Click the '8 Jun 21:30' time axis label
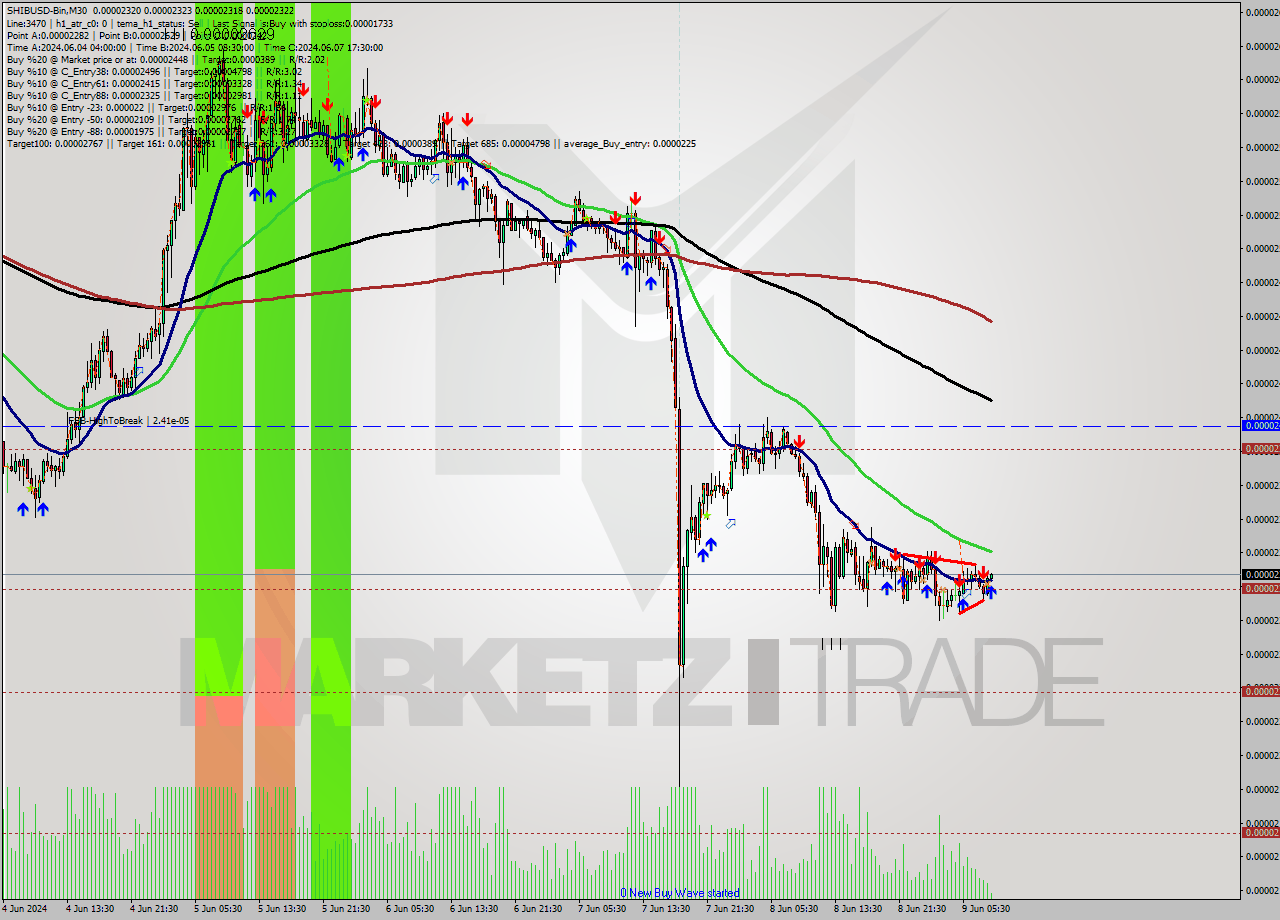 click(x=921, y=909)
